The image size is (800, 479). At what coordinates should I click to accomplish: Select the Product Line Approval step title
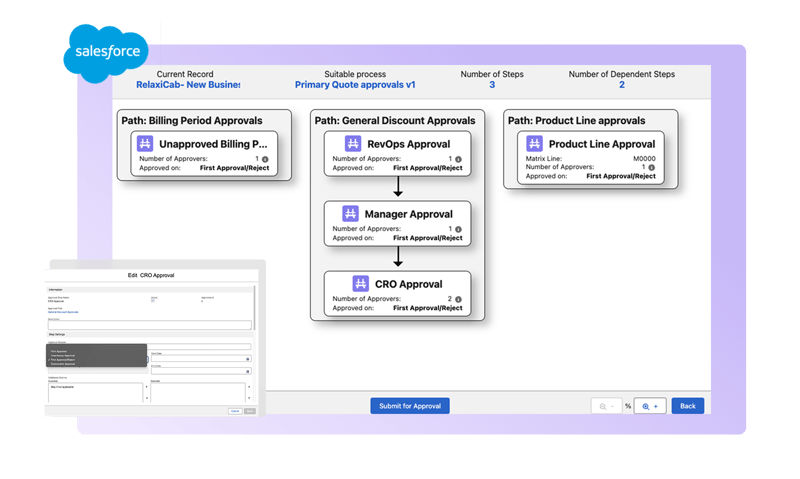tap(602, 144)
